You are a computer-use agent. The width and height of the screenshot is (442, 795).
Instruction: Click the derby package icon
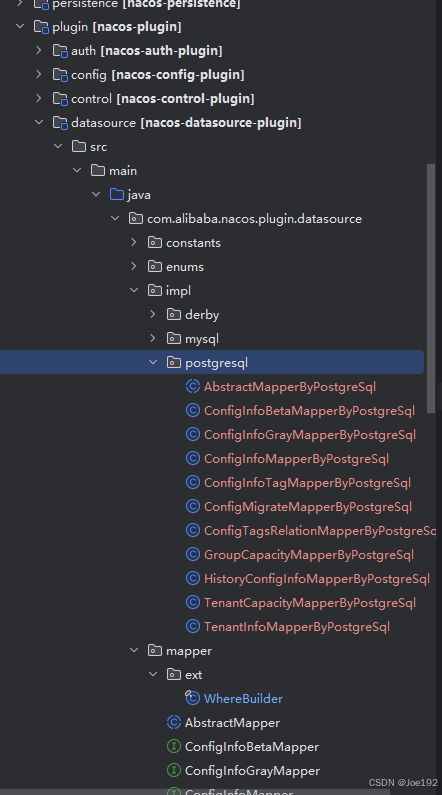coord(174,314)
